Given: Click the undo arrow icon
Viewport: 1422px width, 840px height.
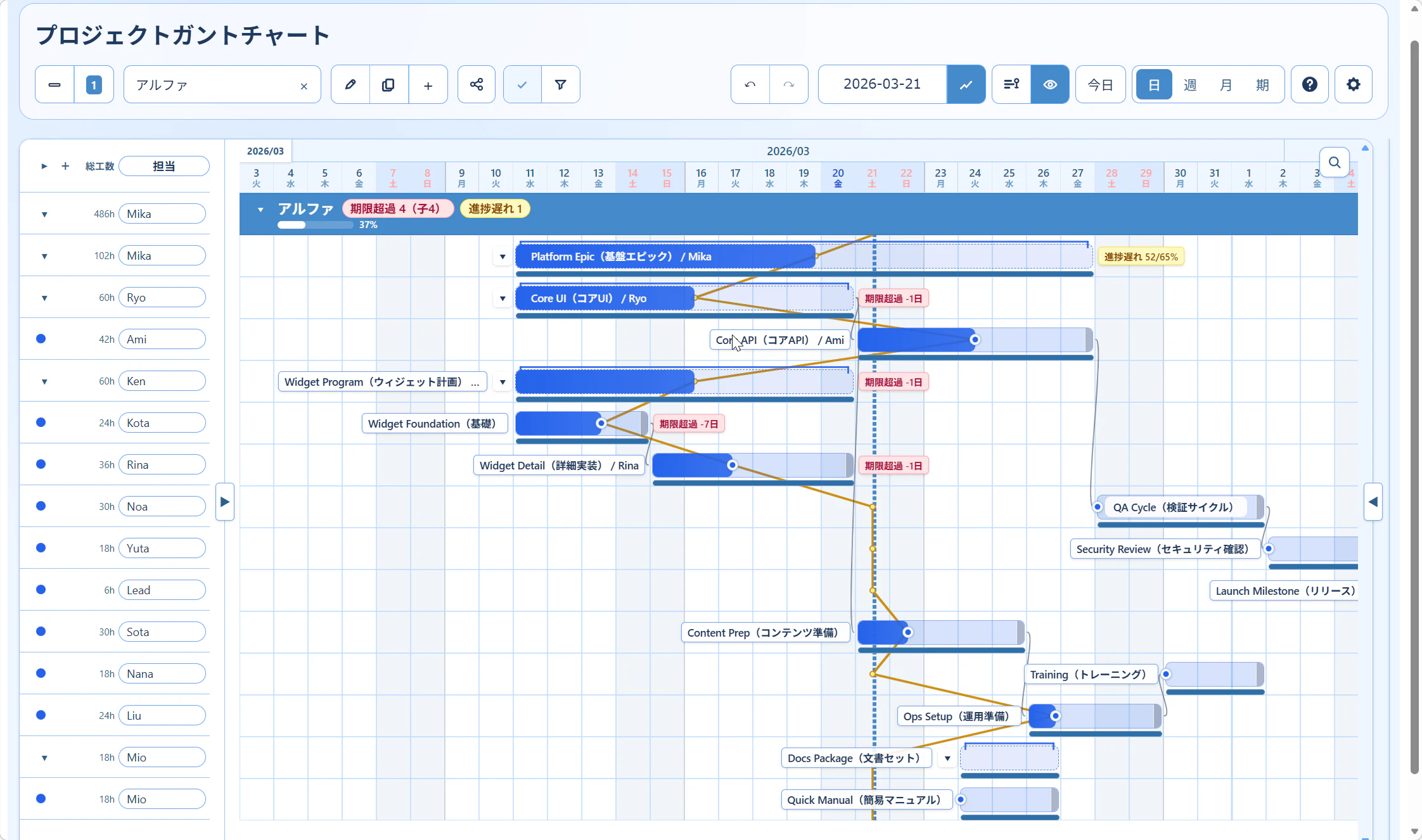Looking at the screenshot, I should click(x=750, y=84).
